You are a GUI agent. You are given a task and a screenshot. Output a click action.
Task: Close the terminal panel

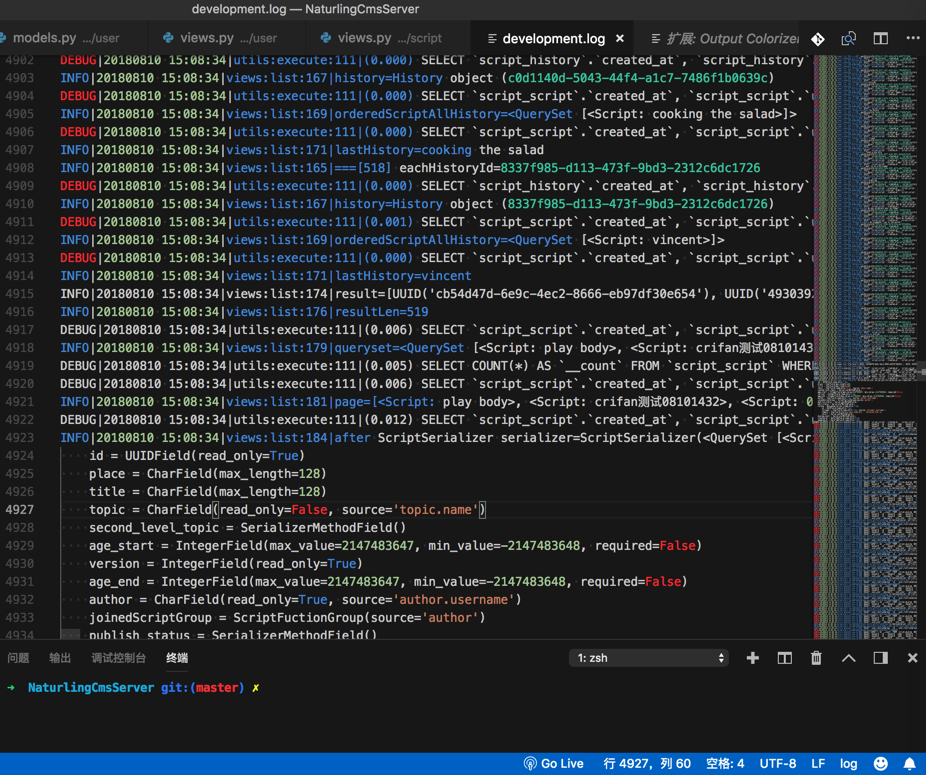912,658
